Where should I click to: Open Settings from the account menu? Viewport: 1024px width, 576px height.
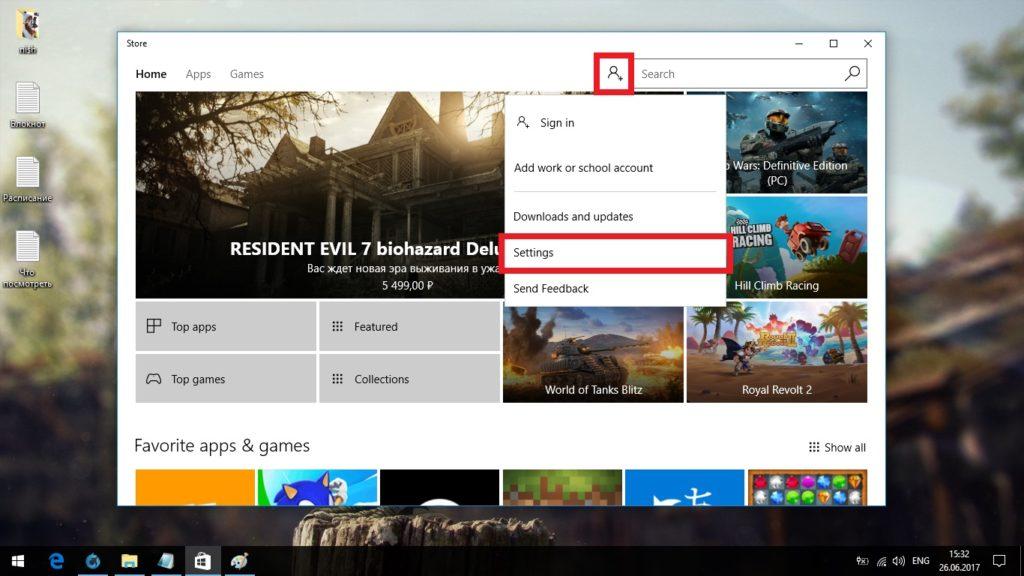tap(615, 252)
